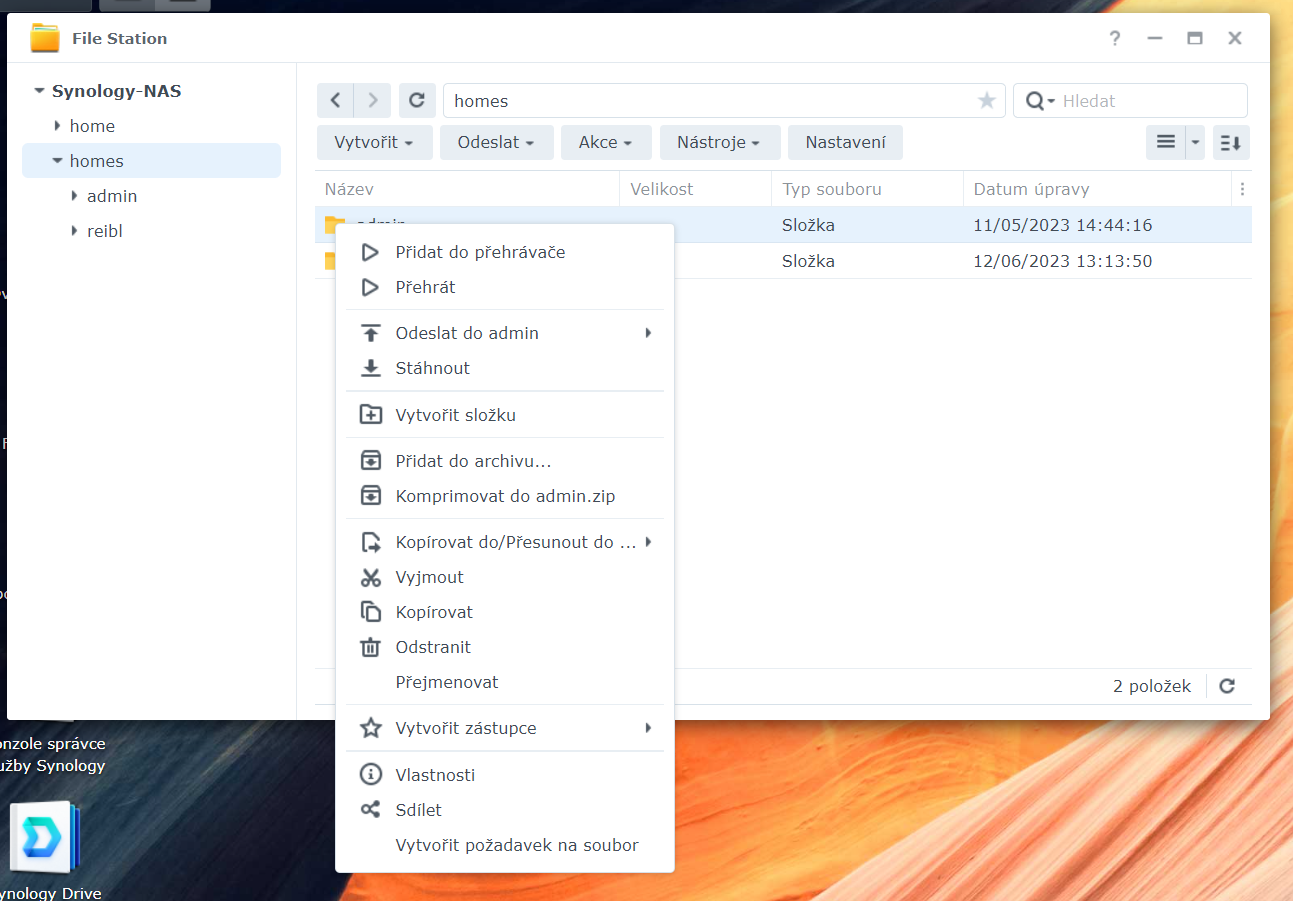Click File Station folder logo icon
This screenshot has width=1293, height=901.
click(x=45, y=38)
